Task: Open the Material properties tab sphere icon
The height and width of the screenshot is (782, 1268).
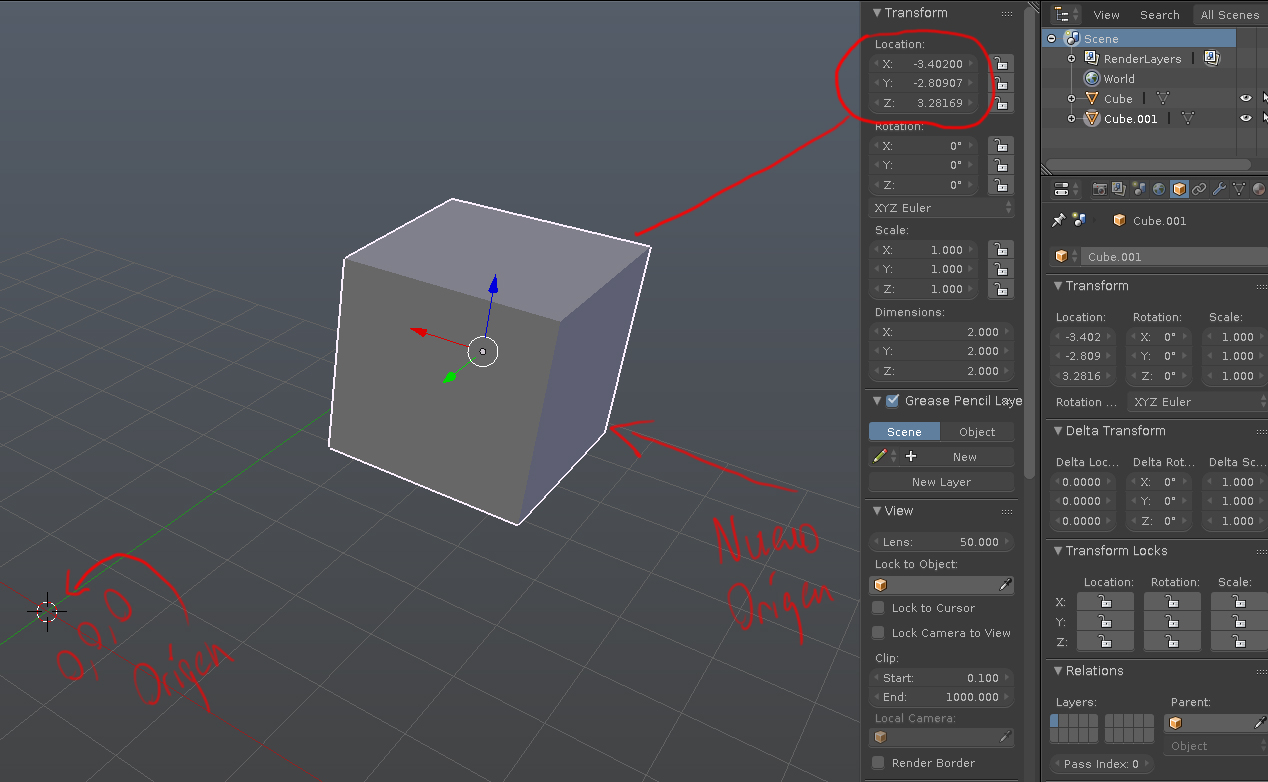Action: point(1259,189)
